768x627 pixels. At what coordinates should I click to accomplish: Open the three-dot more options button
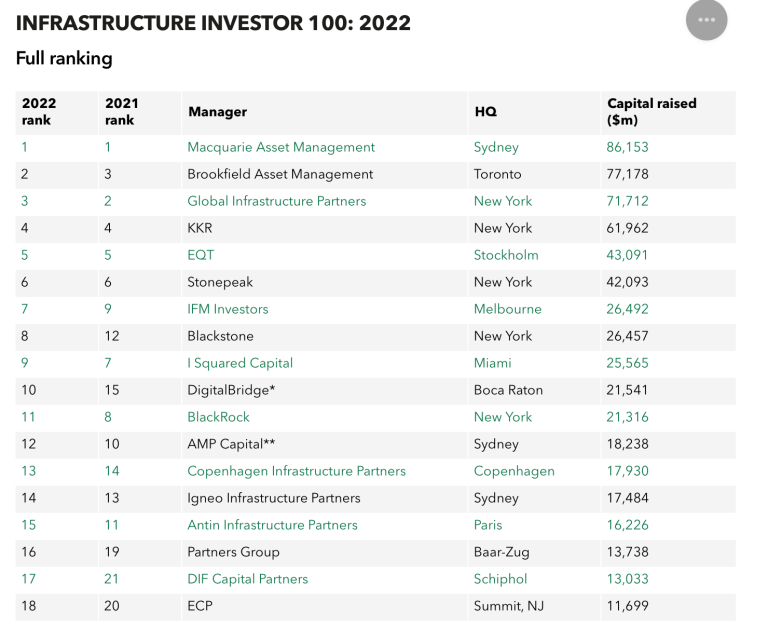pyautogui.click(x=706, y=20)
